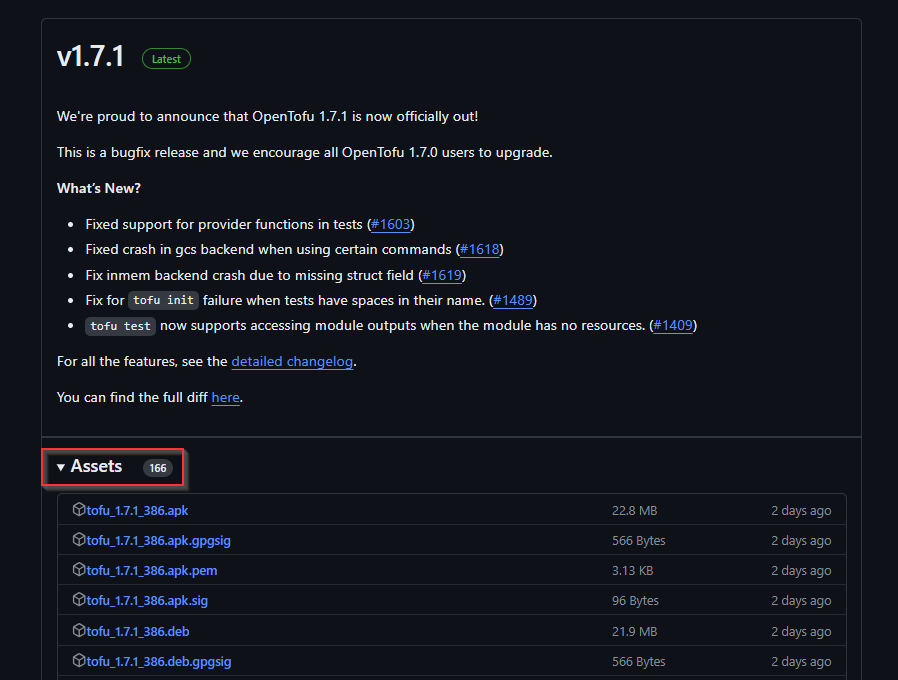Click the 166 assets count badge
Viewport: 898px width, 680px height.
[x=157, y=468]
